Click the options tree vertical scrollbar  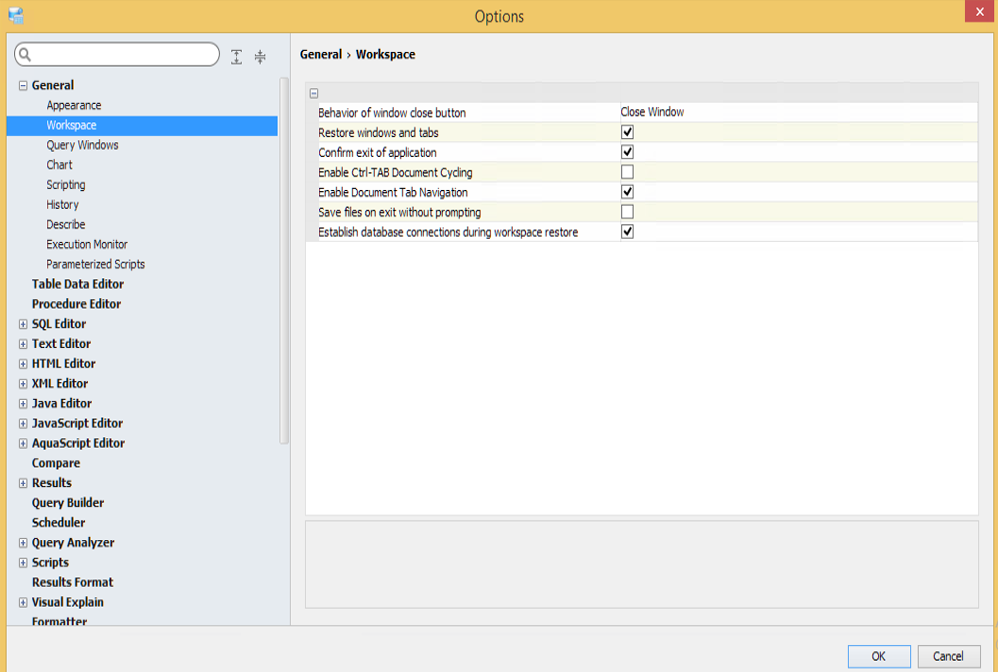tap(284, 260)
